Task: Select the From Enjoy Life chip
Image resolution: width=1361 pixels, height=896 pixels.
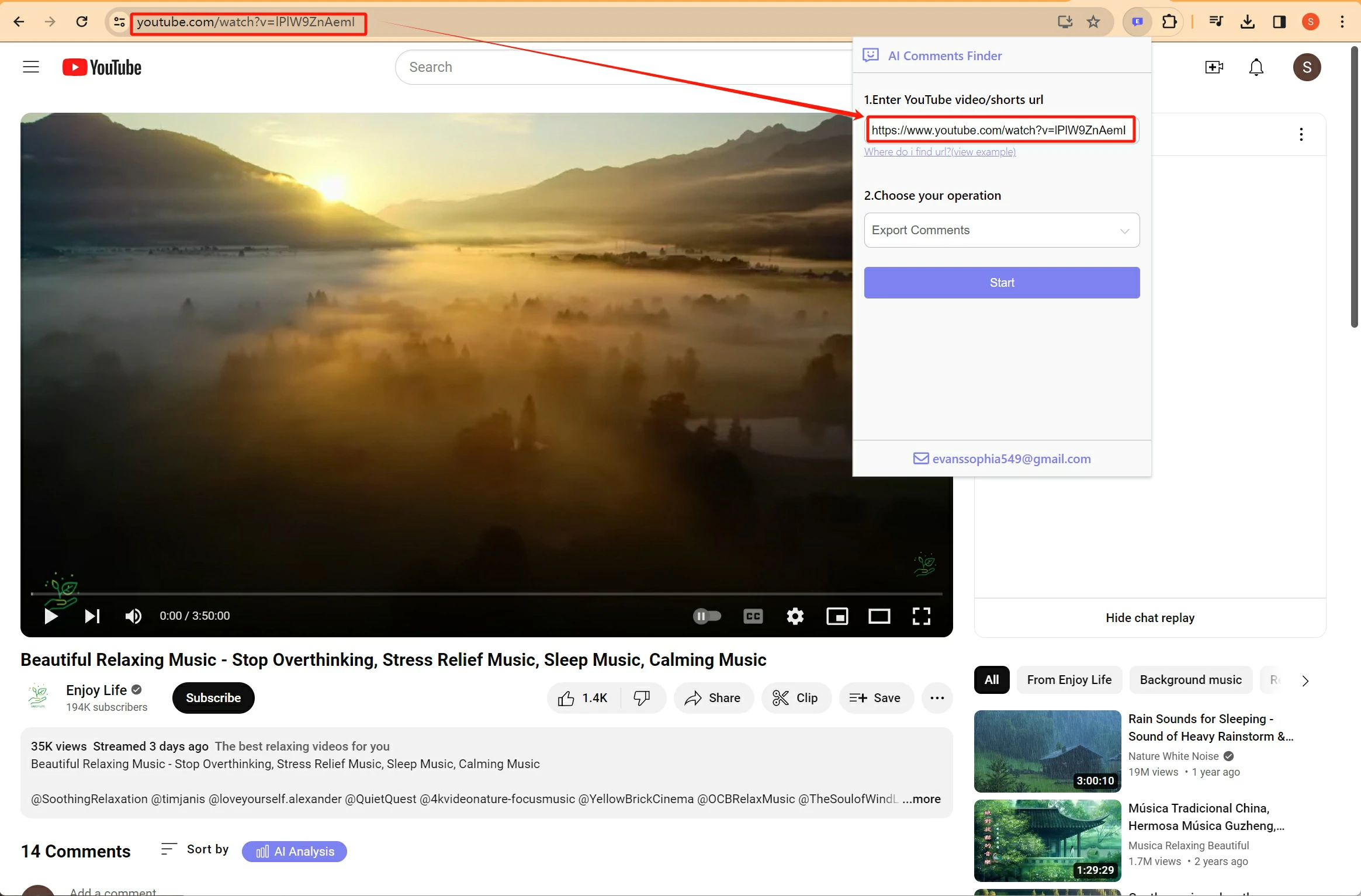Action: pyautogui.click(x=1069, y=680)
